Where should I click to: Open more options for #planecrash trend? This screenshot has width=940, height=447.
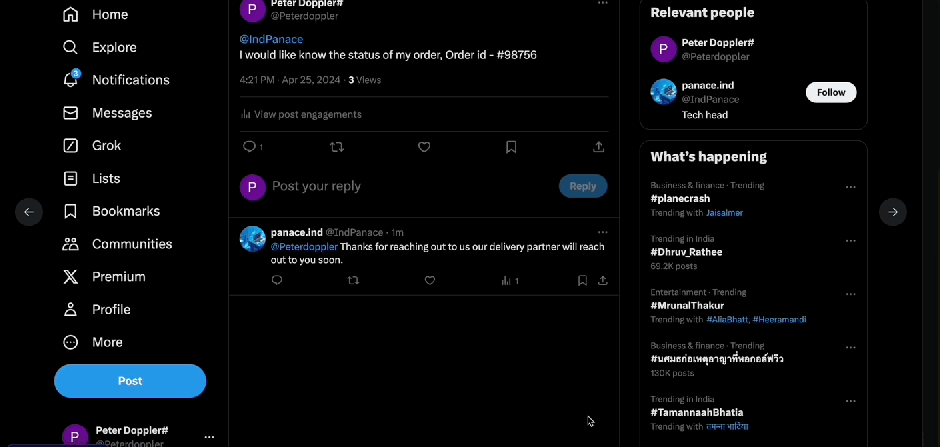[x=850, y=187]
